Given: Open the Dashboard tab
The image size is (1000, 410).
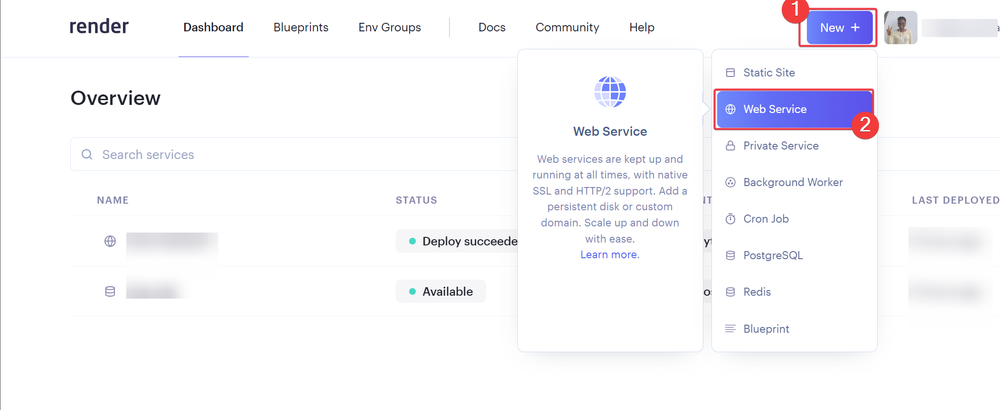Looking at the screenshot, I should pos(213,27).
